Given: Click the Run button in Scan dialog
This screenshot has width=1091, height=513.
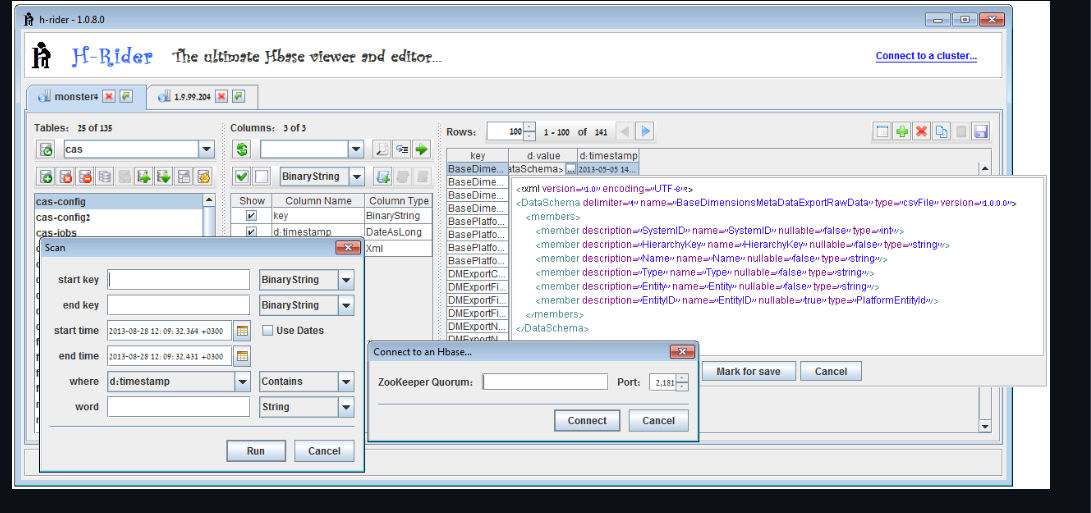Looking at the screenshot, I should (x=255, y=451).
